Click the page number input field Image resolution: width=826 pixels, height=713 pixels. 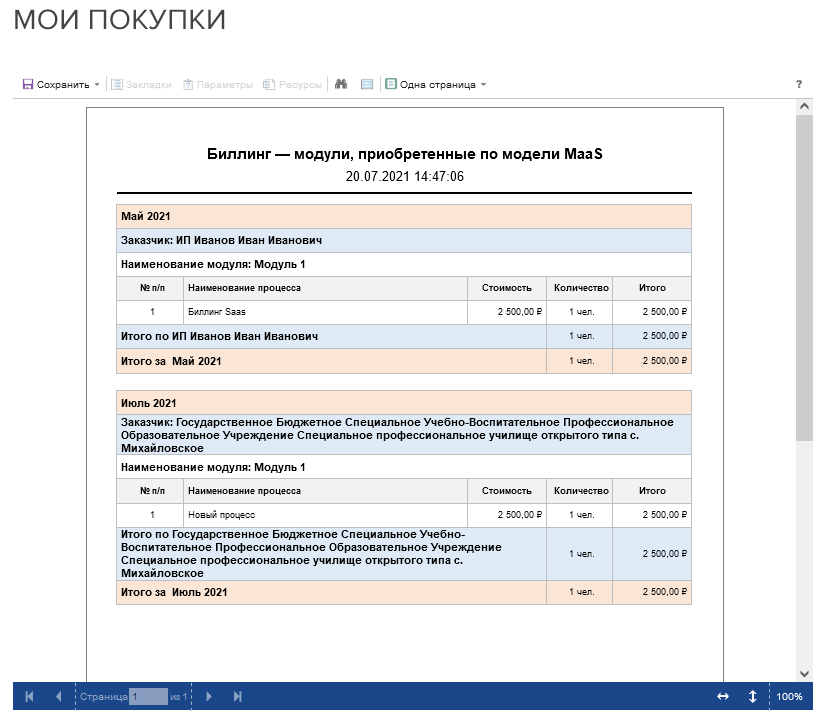148,696
